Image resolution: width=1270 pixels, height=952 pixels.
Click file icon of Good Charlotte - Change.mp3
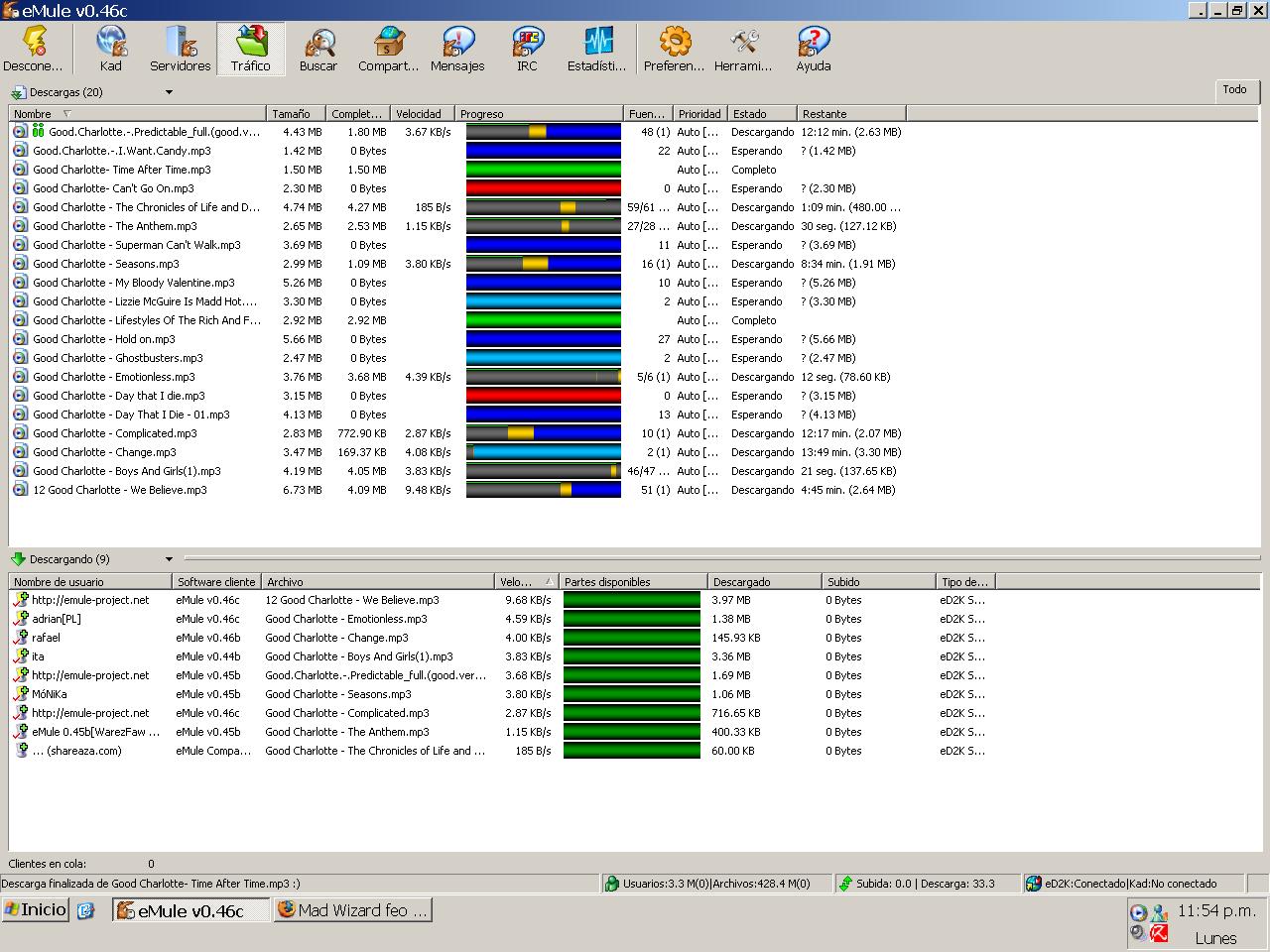pos(20,452)
